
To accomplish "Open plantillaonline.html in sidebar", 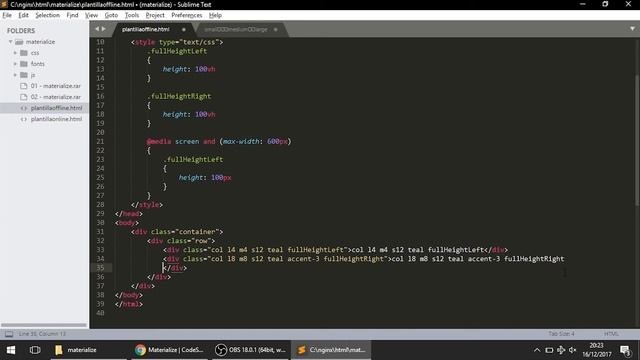I will [x=56, y=119].
